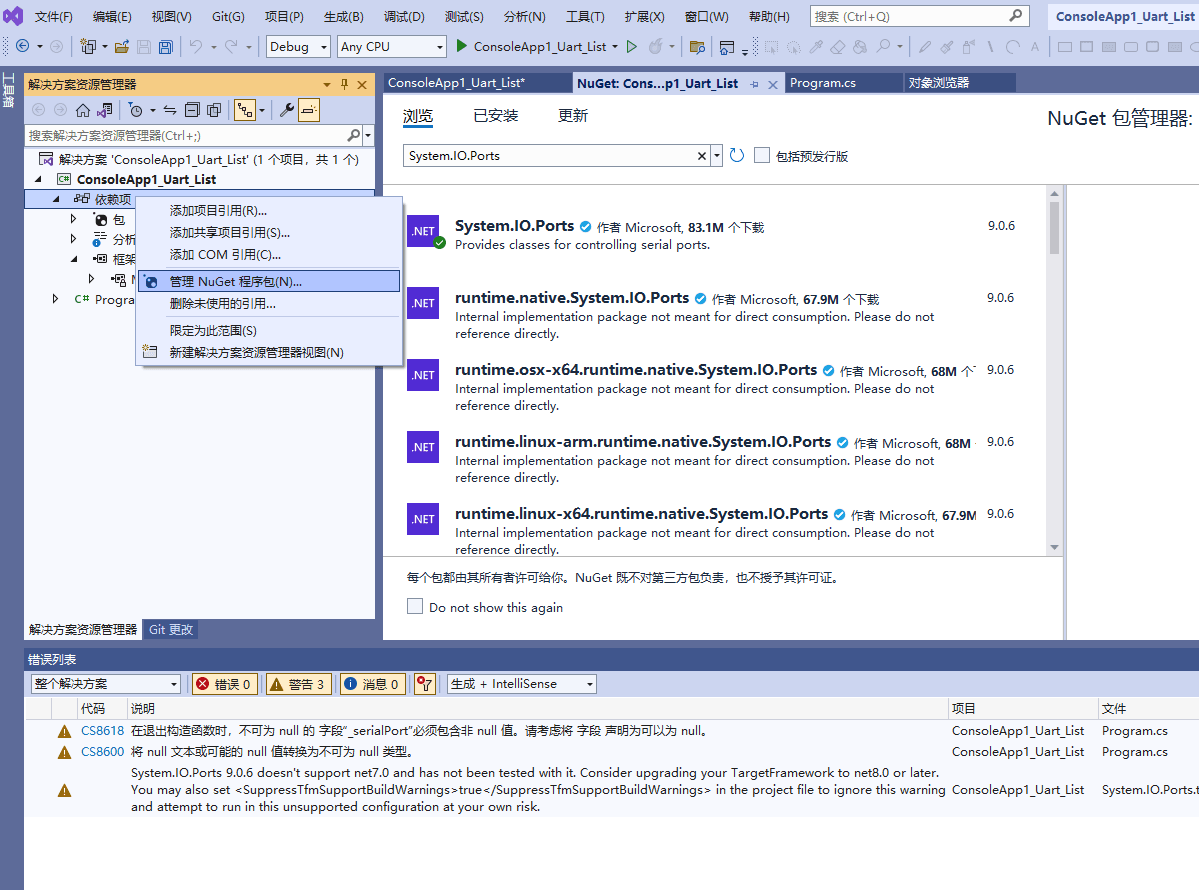The width and height of the screenshot is (1199, 890).
Task: Refresh the NuGet package search results
Action: pyautogui.click(x=736, y=155)
